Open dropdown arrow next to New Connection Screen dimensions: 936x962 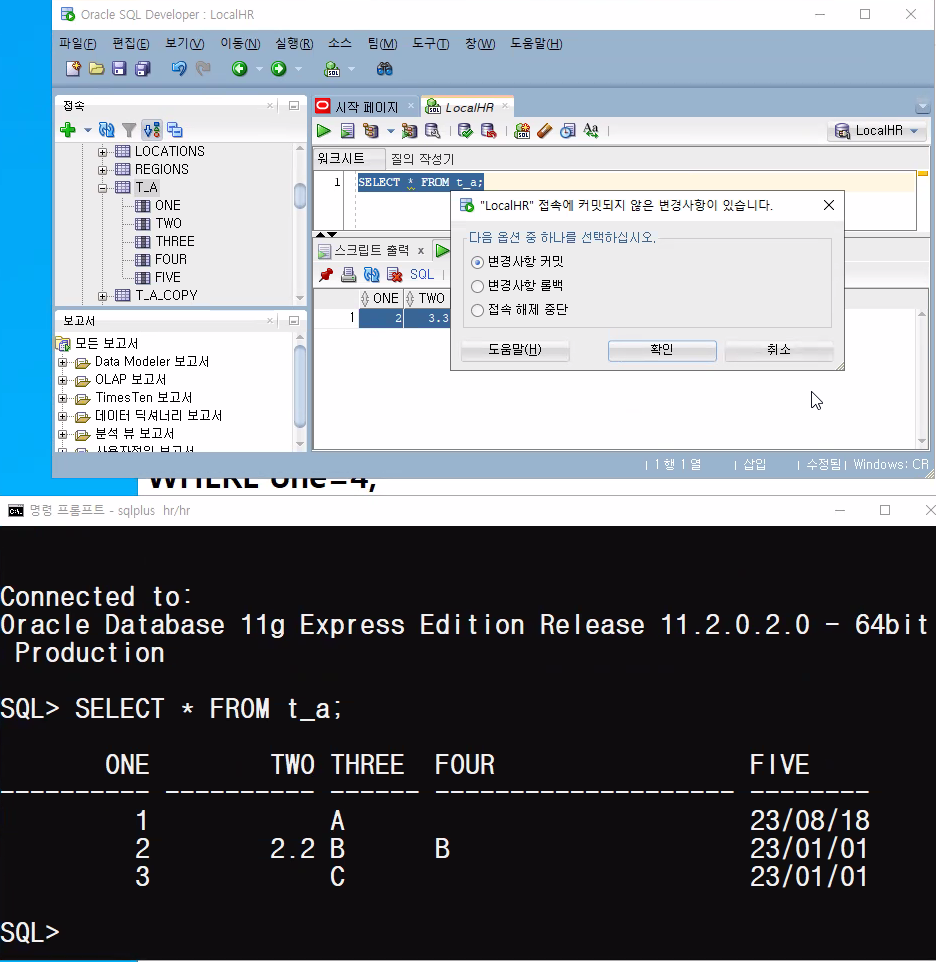pyautogui.click(x=88, y=130)
